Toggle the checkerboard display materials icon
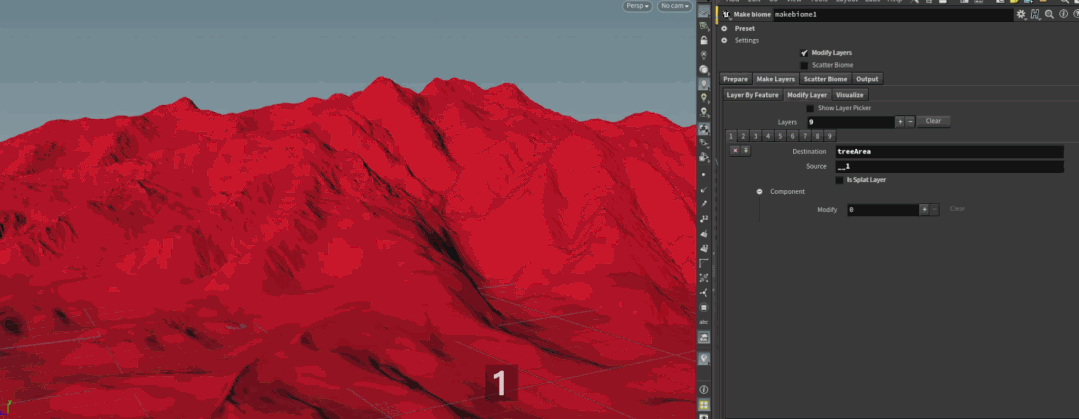This screenshot has height=419, width=1079. pos(703,129)
